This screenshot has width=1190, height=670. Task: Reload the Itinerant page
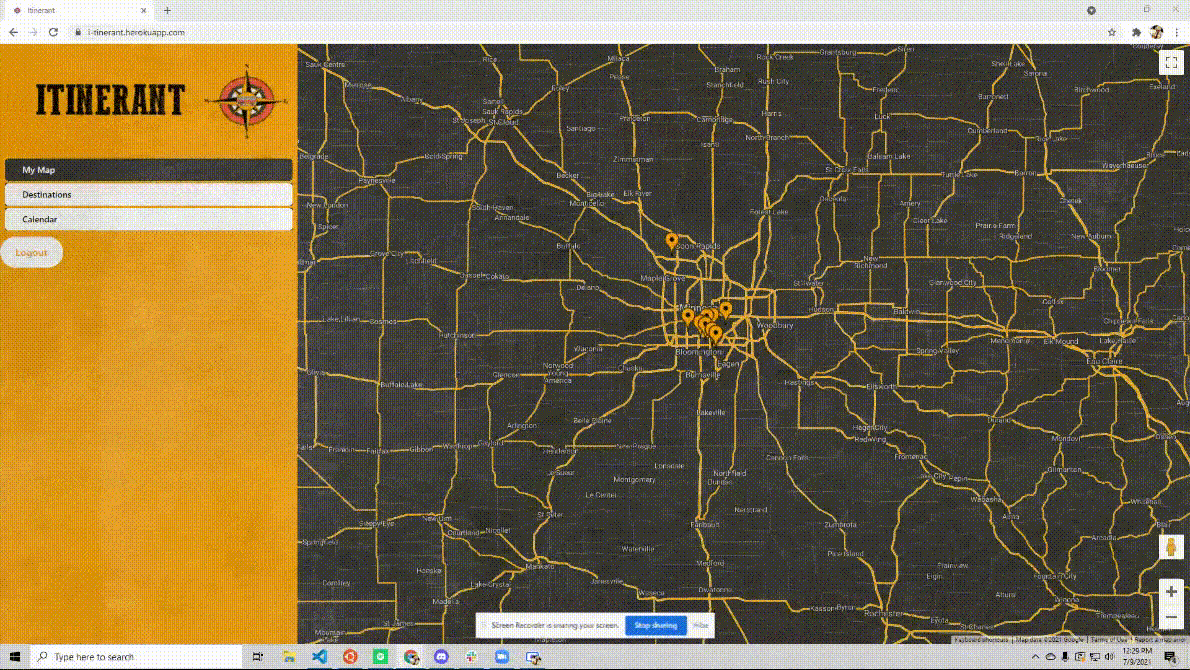(53, 32)
